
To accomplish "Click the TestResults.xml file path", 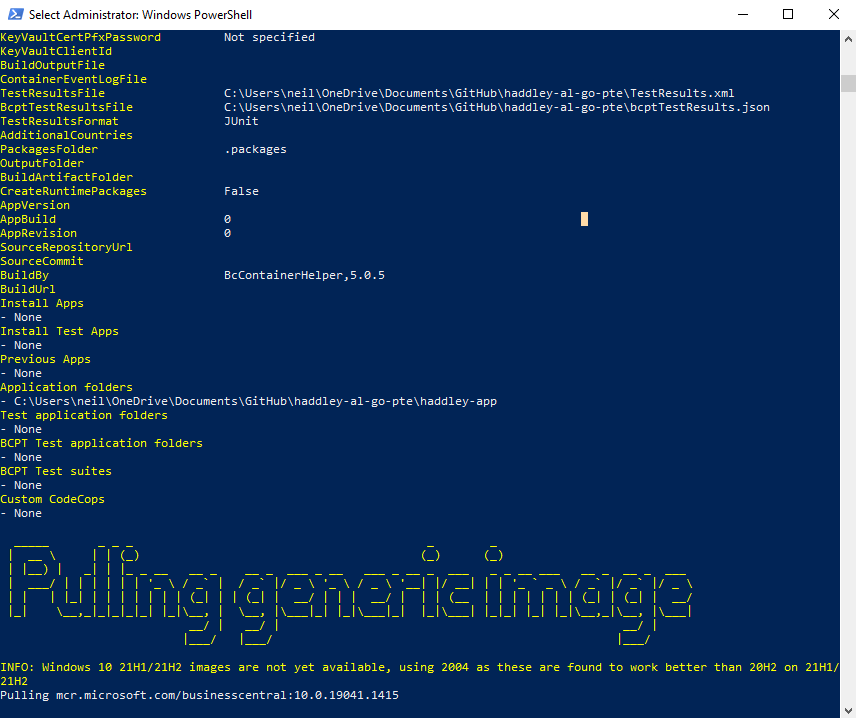I will (x=479, y=93).
